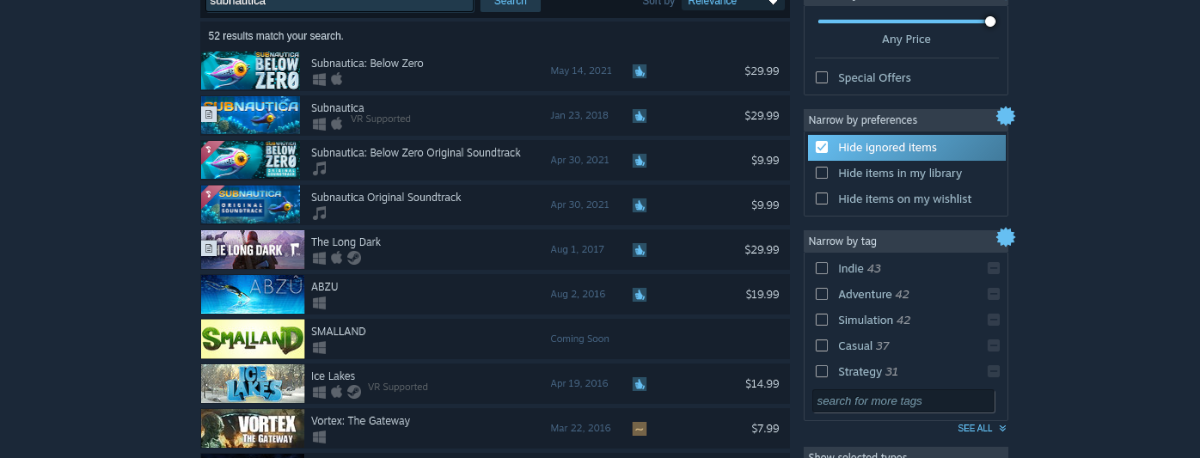Exclude the Indie tag with minus button
Screen dimensions: 1200x458
pos(993,268)
